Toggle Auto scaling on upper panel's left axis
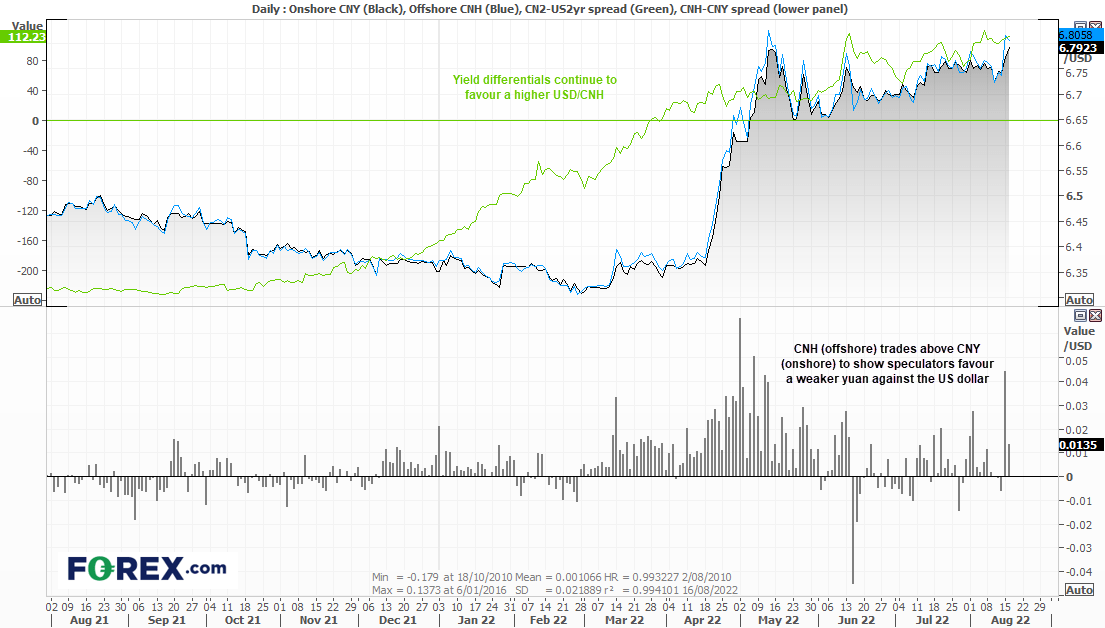Viewport: 1105px width, 628px height. point(27,299)
